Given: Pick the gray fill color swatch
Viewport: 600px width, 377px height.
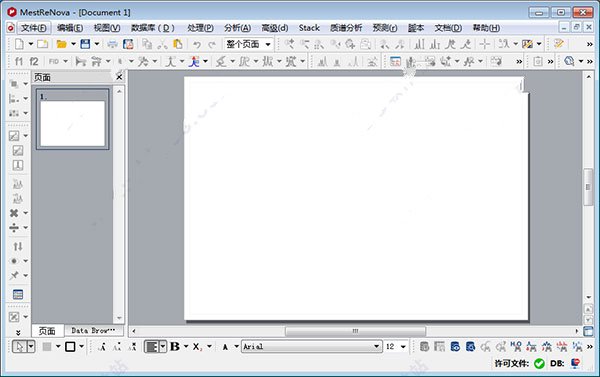Looking at the screenshot, I should point(47,347).
